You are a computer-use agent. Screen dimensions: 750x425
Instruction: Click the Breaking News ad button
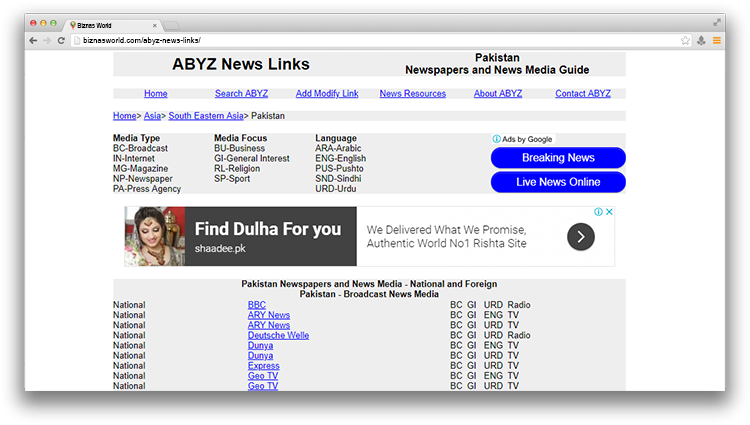coord(558,158)
